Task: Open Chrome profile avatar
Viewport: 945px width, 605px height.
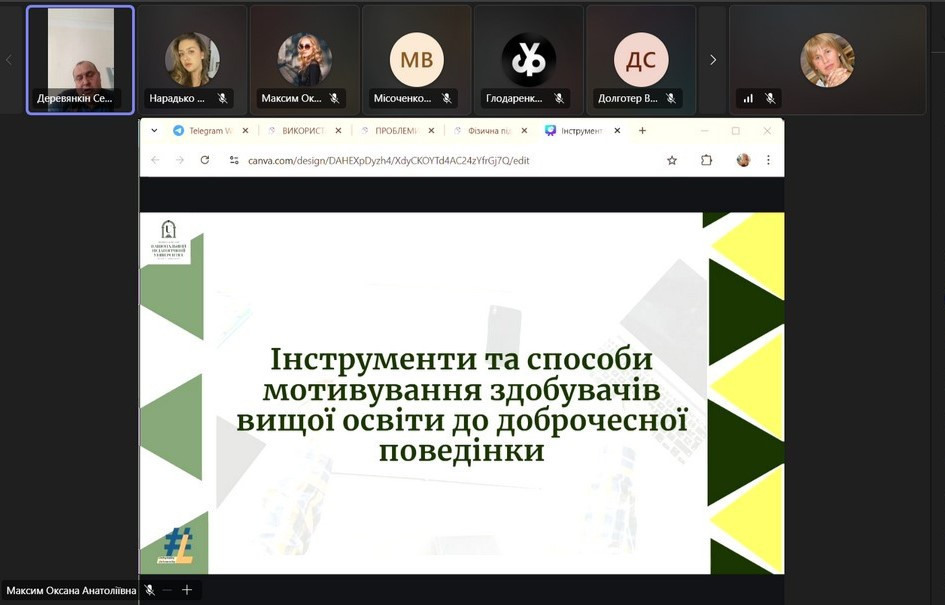Action: 743,160
